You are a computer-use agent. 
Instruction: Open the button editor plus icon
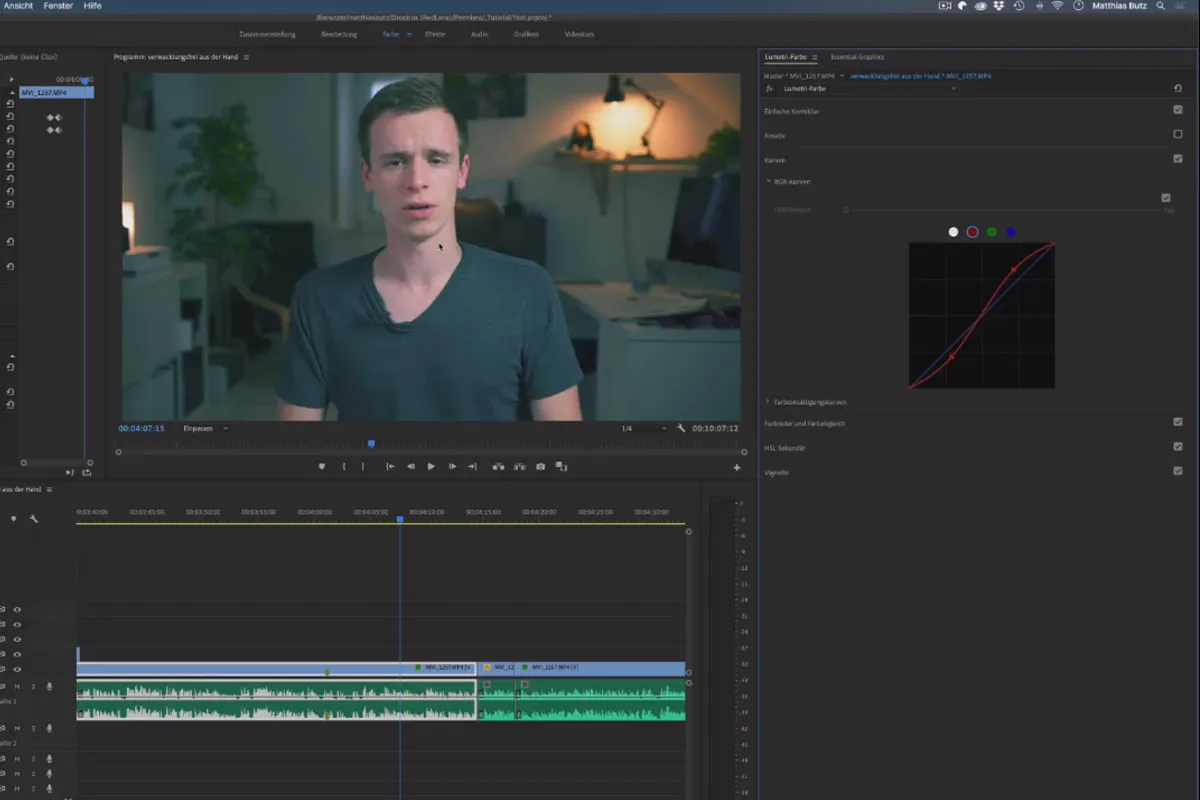pyautogui.click(x=737, y=467)
